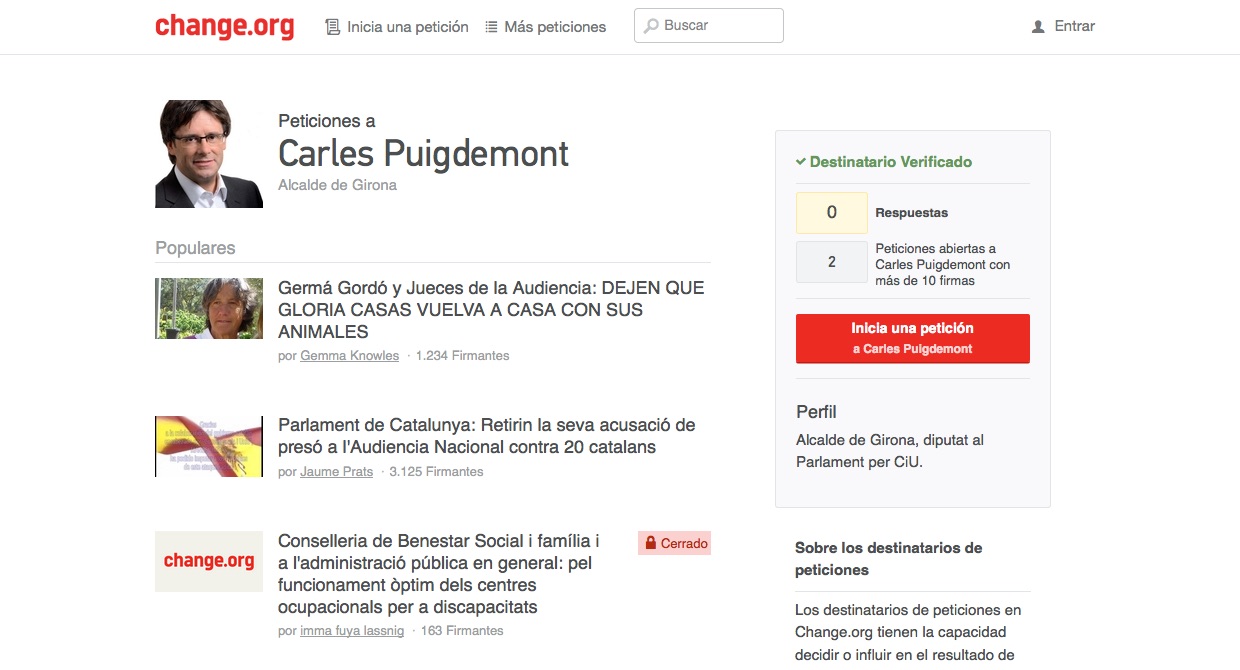
Task: Click the user icon beside Entrar
Action: [x=1038, y=27]
